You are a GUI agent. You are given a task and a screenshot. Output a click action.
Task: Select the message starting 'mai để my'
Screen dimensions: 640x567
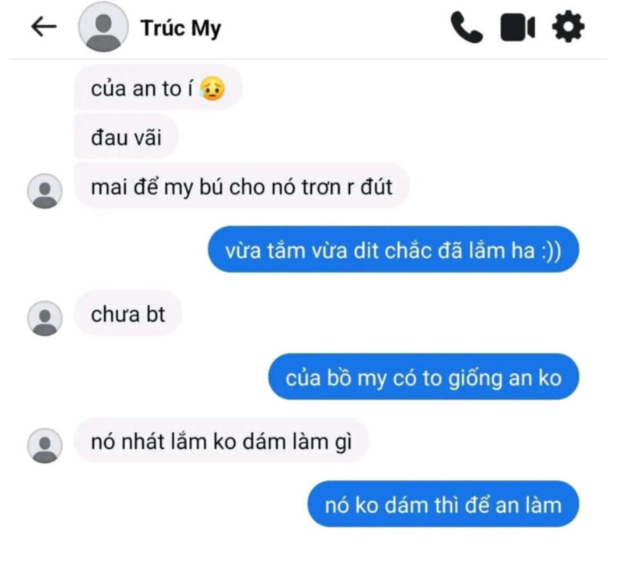[242, 187]
